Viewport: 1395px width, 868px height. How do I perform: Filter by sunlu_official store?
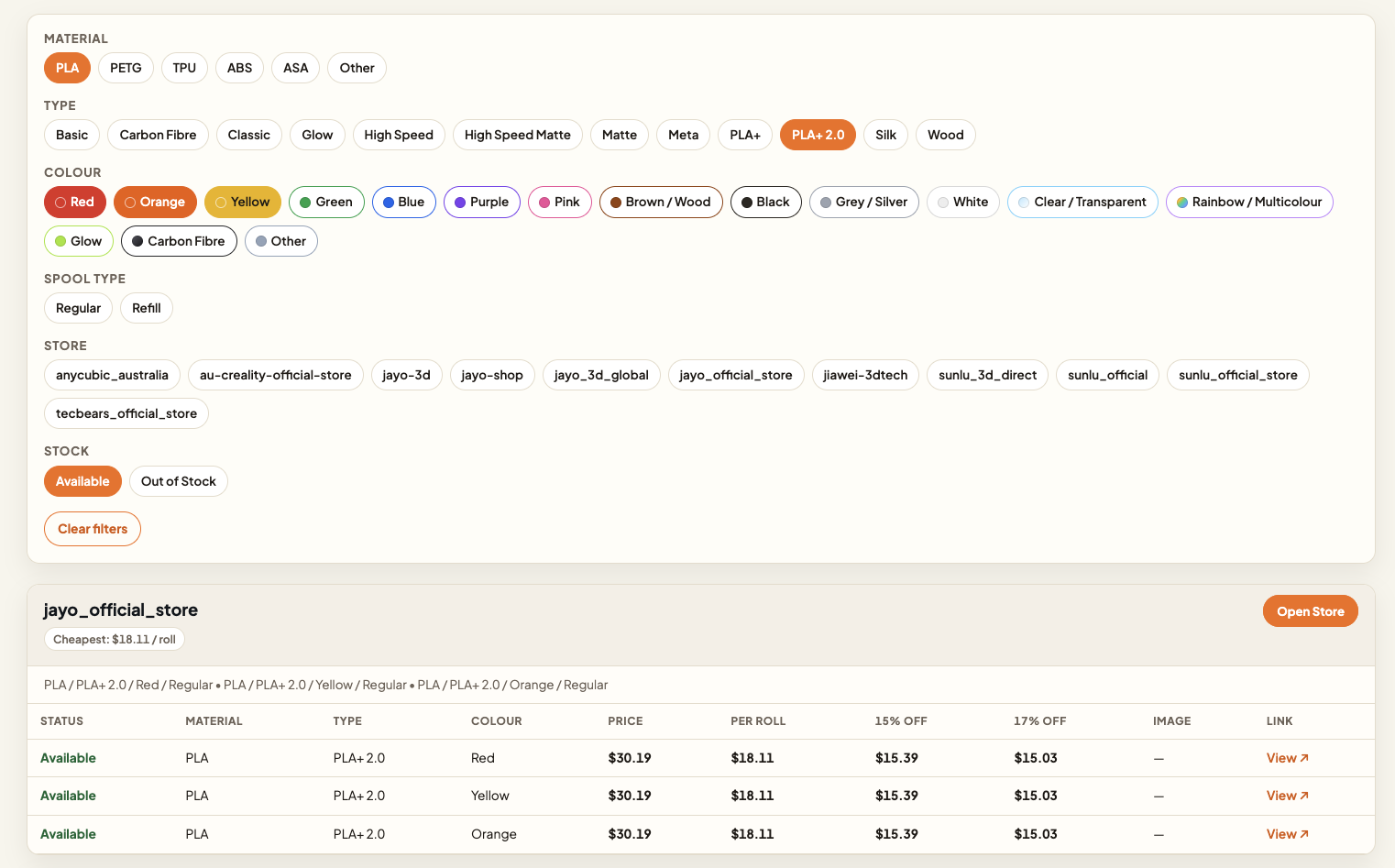1107,375
